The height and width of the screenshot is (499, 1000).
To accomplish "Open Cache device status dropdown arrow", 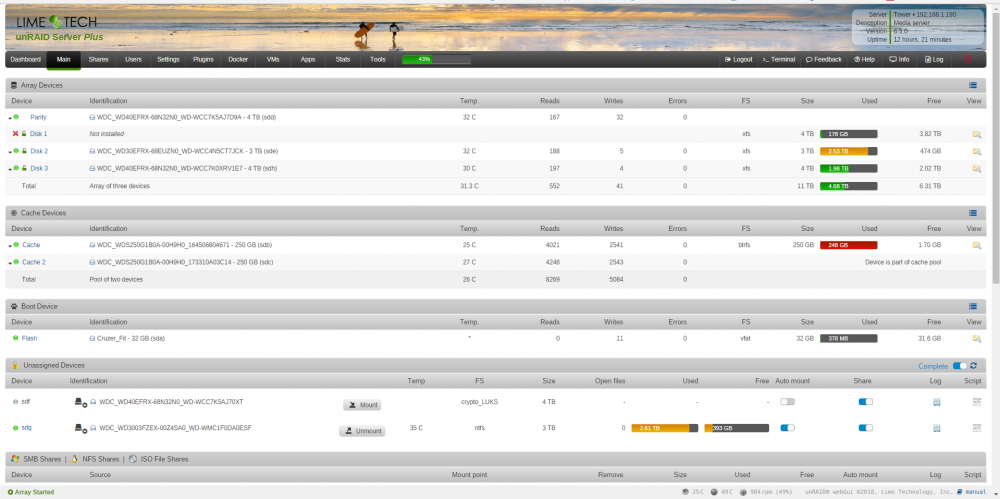I will point(10,246).
